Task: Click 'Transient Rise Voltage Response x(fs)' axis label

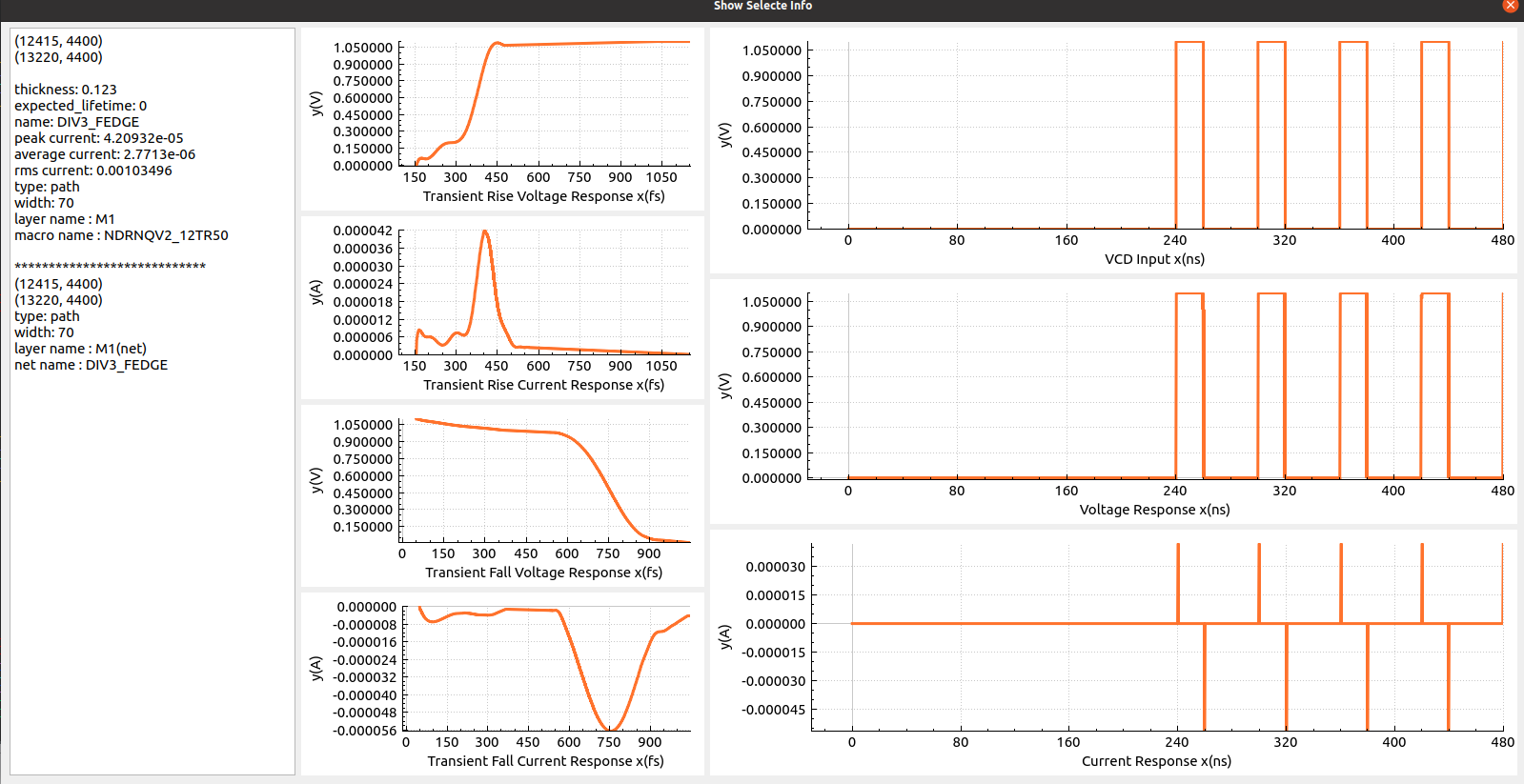Action: (543, 196)
